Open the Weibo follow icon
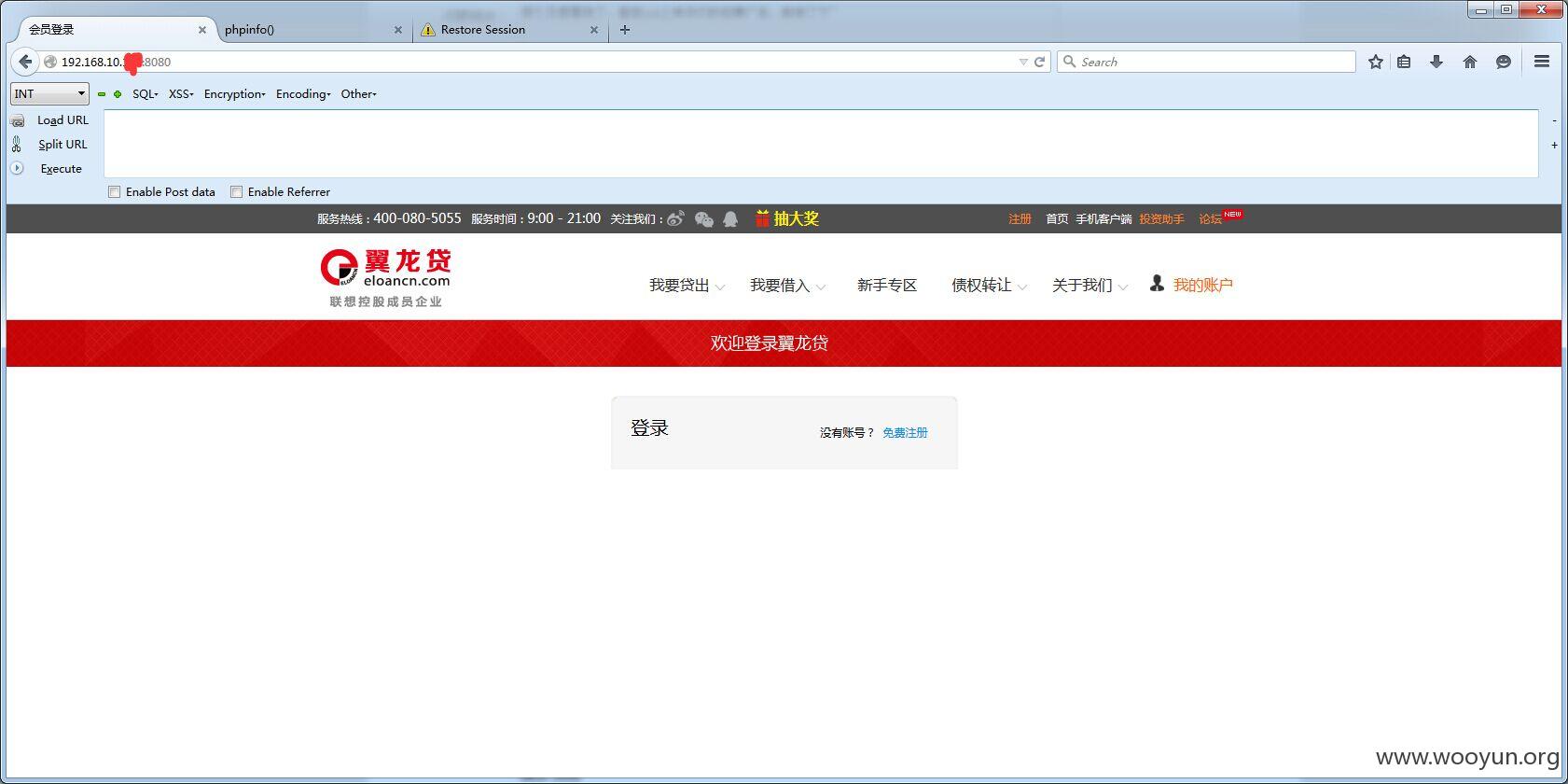The width and height of the screenshot is (1568, 784). tap(675, 218)
